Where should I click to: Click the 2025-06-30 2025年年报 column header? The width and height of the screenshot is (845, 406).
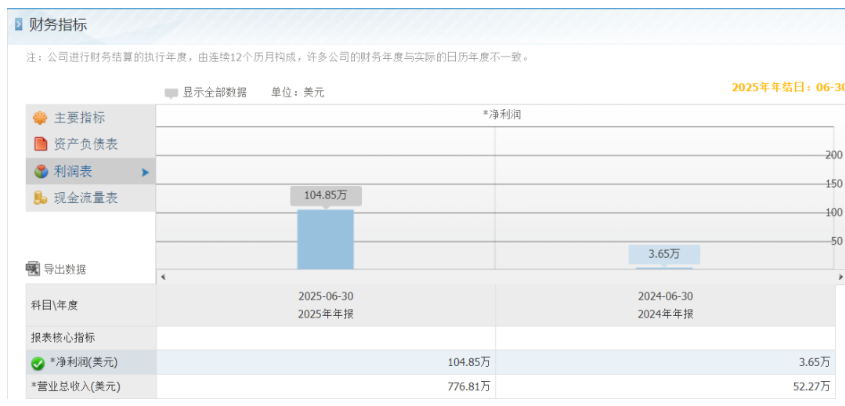325,305
